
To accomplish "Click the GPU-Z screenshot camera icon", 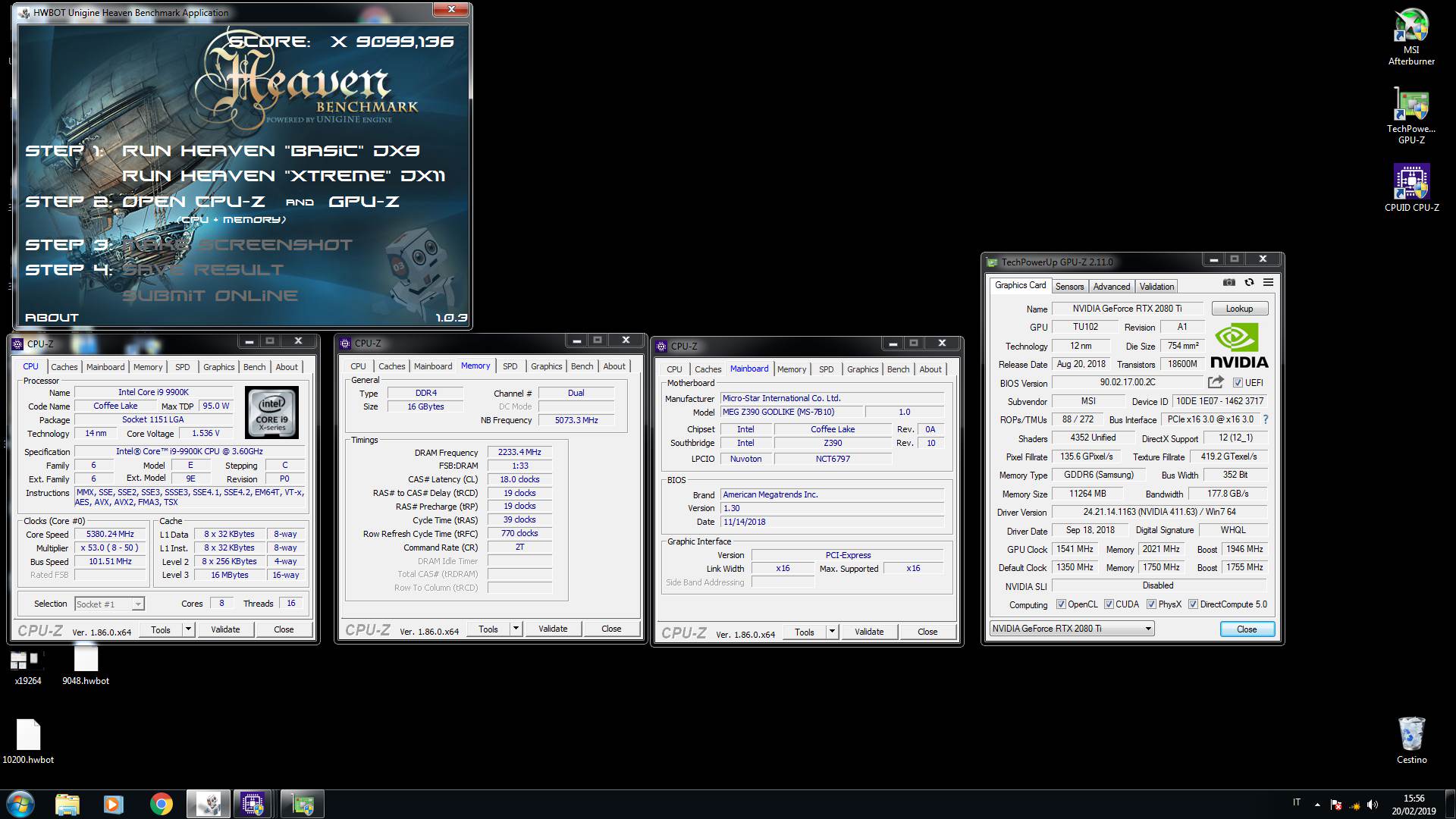I will point(1229,282).
